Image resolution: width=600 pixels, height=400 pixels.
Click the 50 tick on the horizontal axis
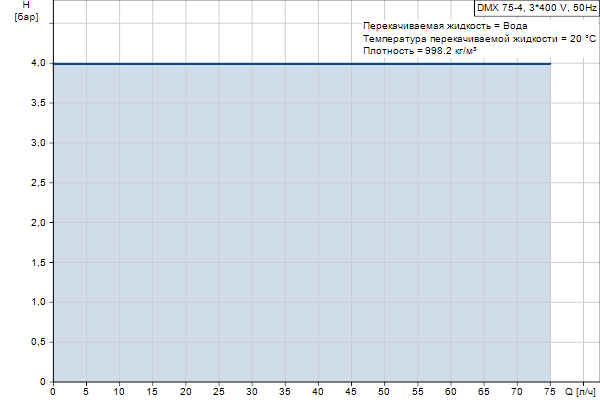pyautogui.click(x=384, y=391)
